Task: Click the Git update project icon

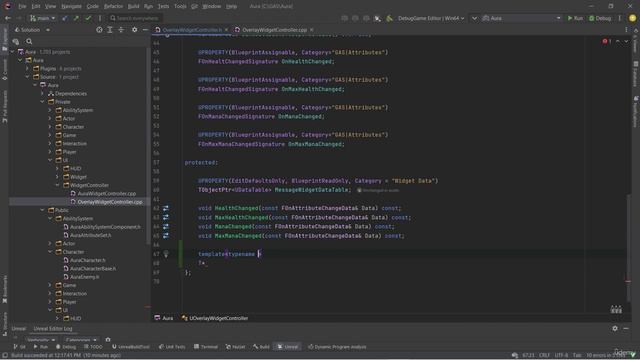Action: click(65, 18)
